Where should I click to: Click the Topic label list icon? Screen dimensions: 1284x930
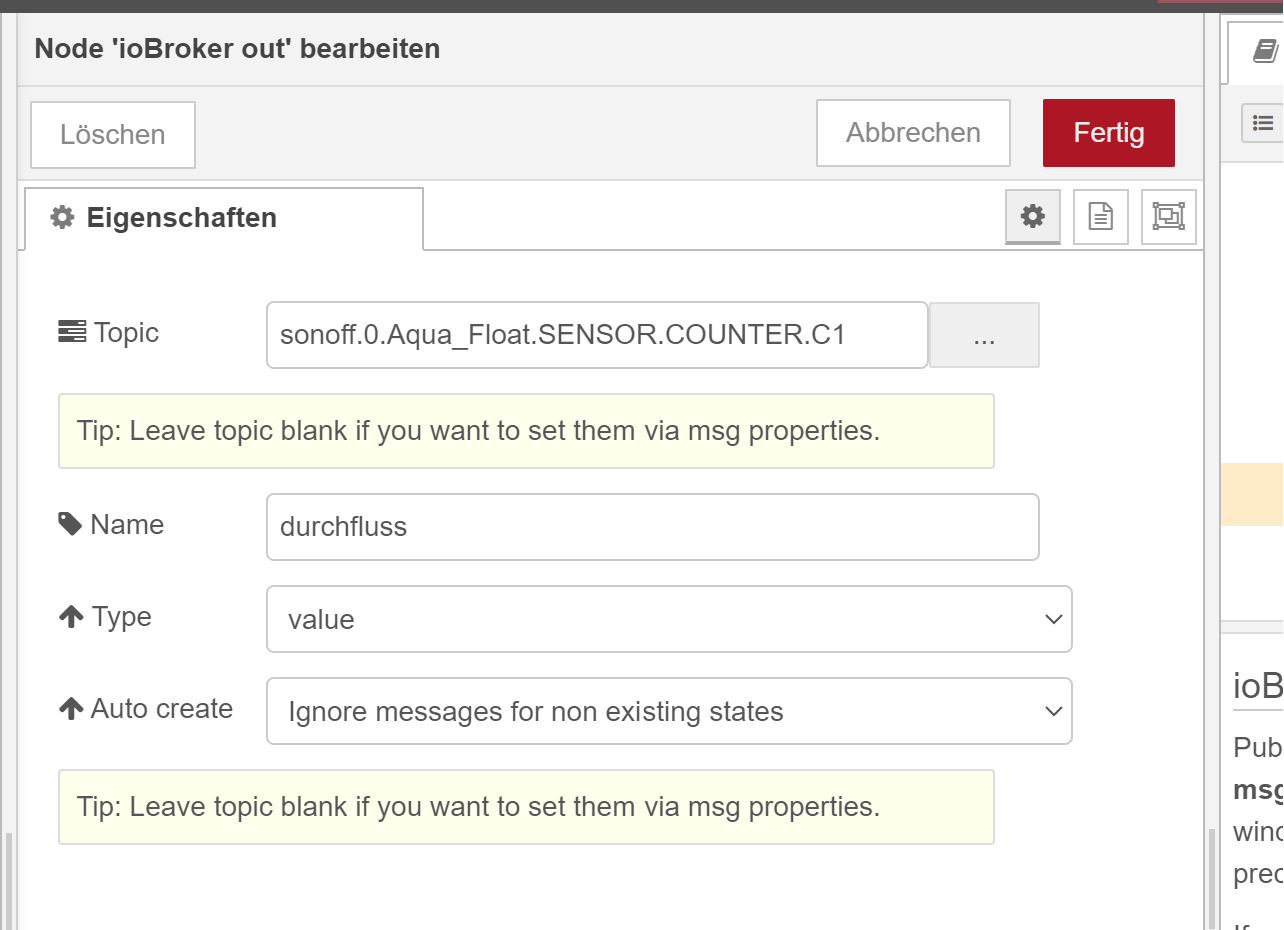coord(72,333)
